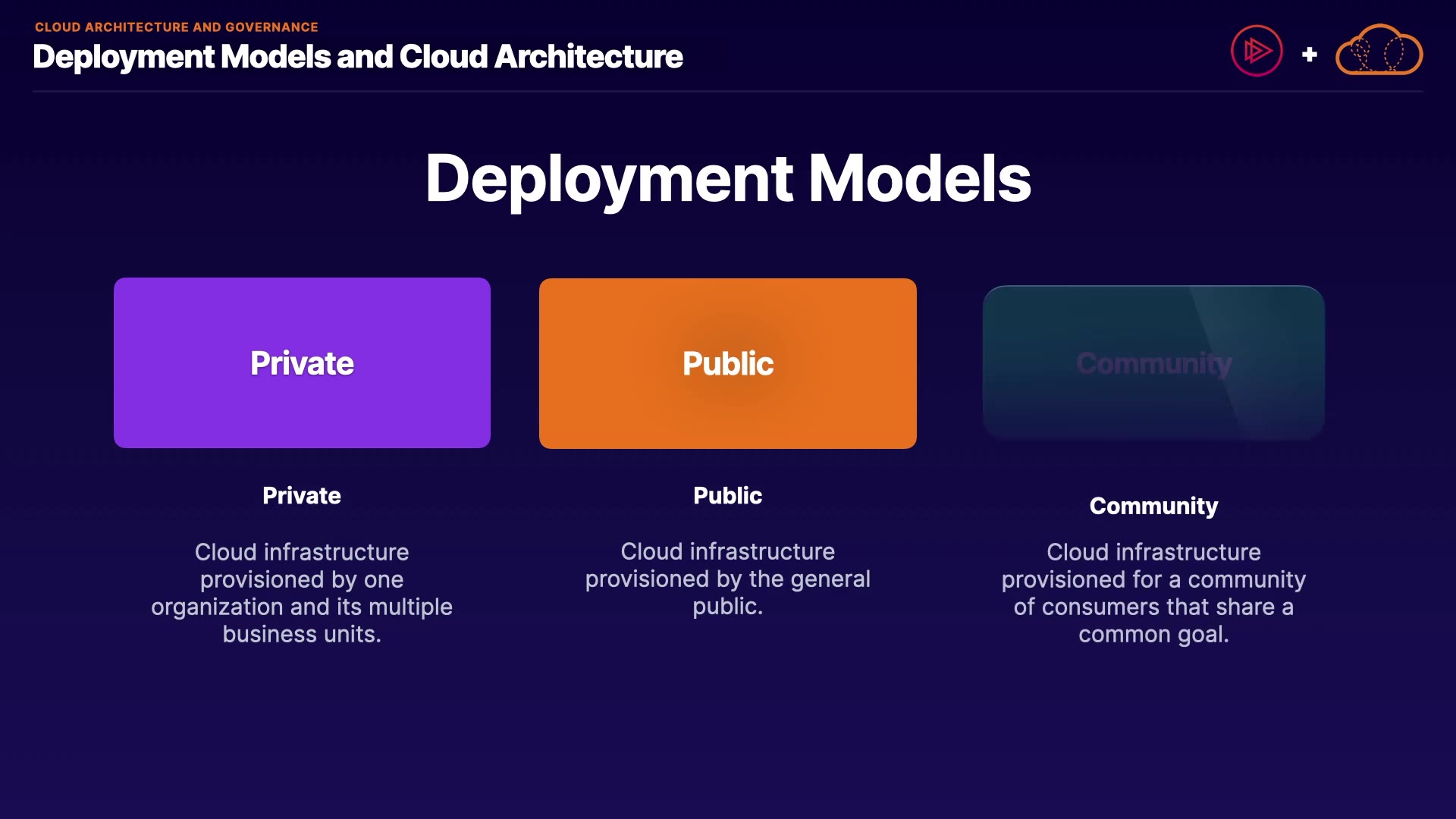Screen dimensions: 1456x819
Task: Click the word Public inside orange card
Action: click(727, 364)
